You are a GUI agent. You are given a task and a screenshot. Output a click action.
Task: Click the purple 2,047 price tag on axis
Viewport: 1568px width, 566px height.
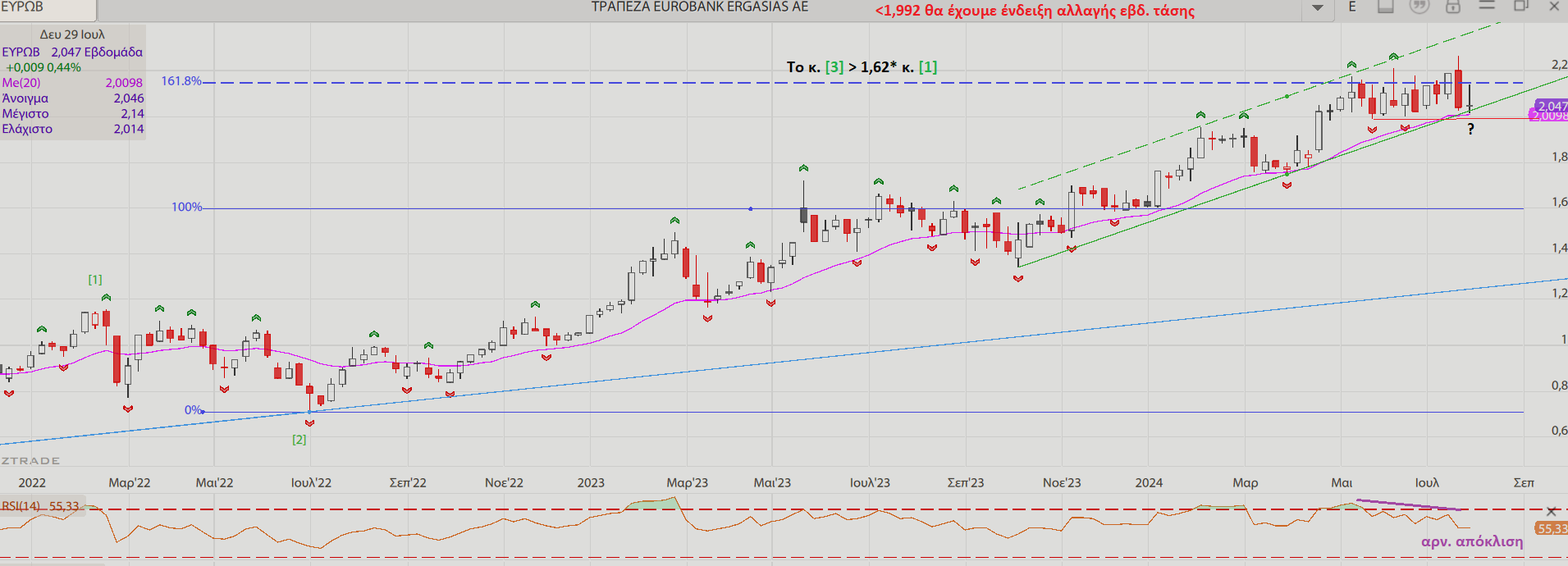[1550, 107]
